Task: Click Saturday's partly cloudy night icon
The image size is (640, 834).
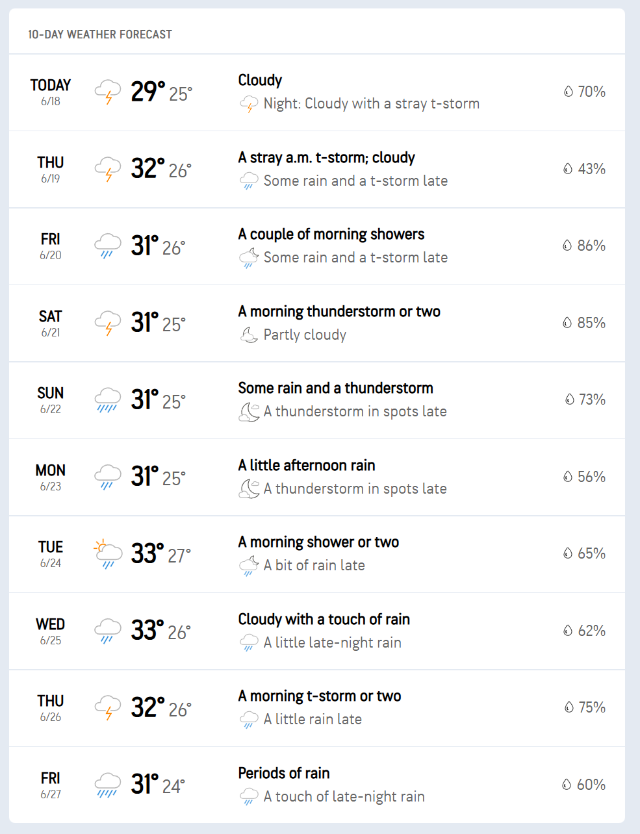Action: (x=249, y=335)
